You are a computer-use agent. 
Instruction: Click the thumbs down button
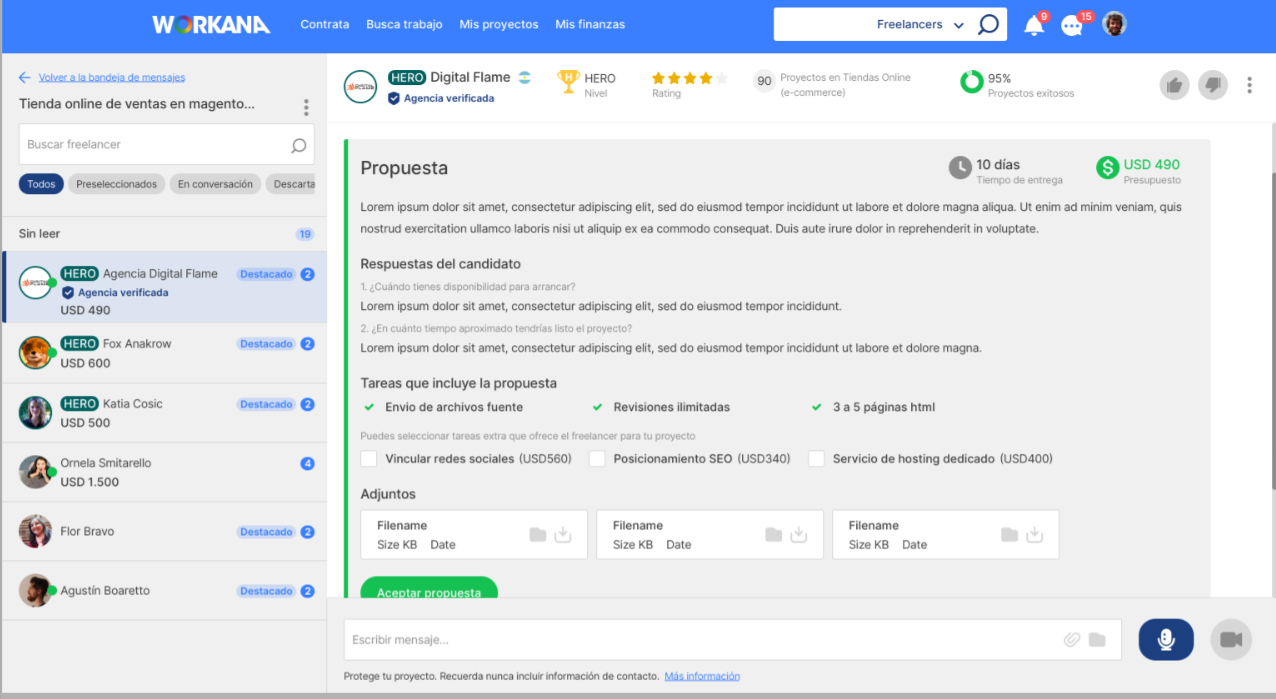[x=1211, y=85]
